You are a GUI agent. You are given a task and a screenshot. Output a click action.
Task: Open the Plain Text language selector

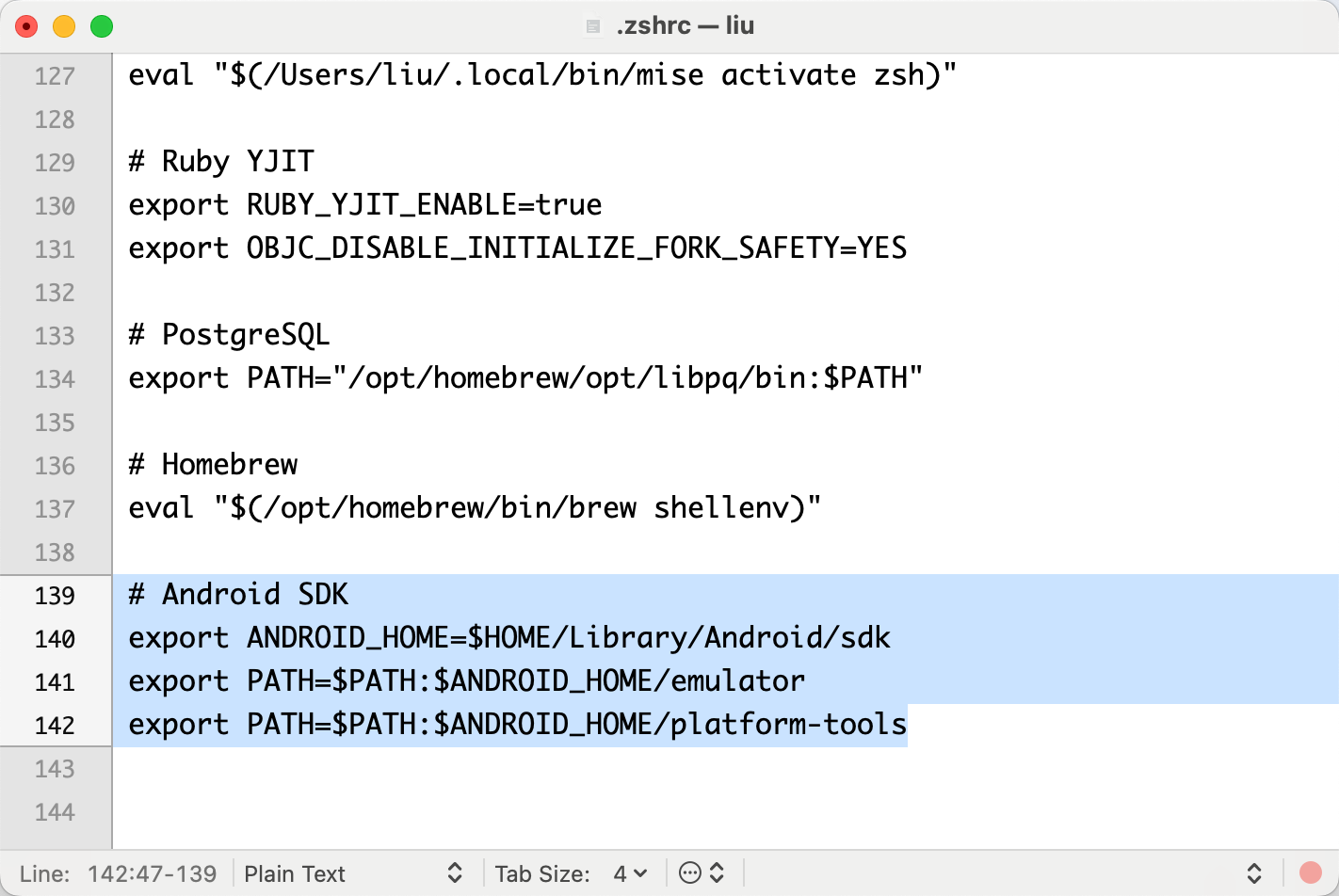click(x=352, y=873)
